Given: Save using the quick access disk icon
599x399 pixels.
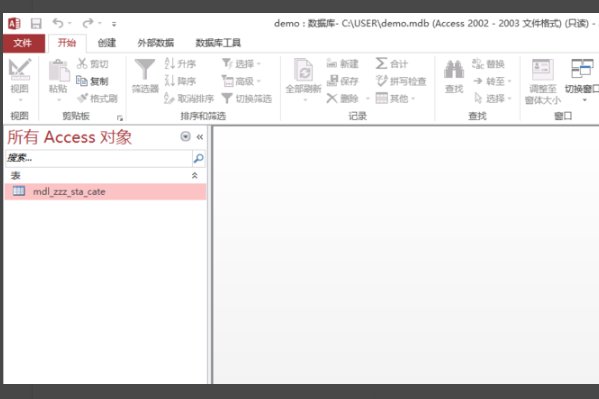Looking at the screenshot, I should point(36,24).
